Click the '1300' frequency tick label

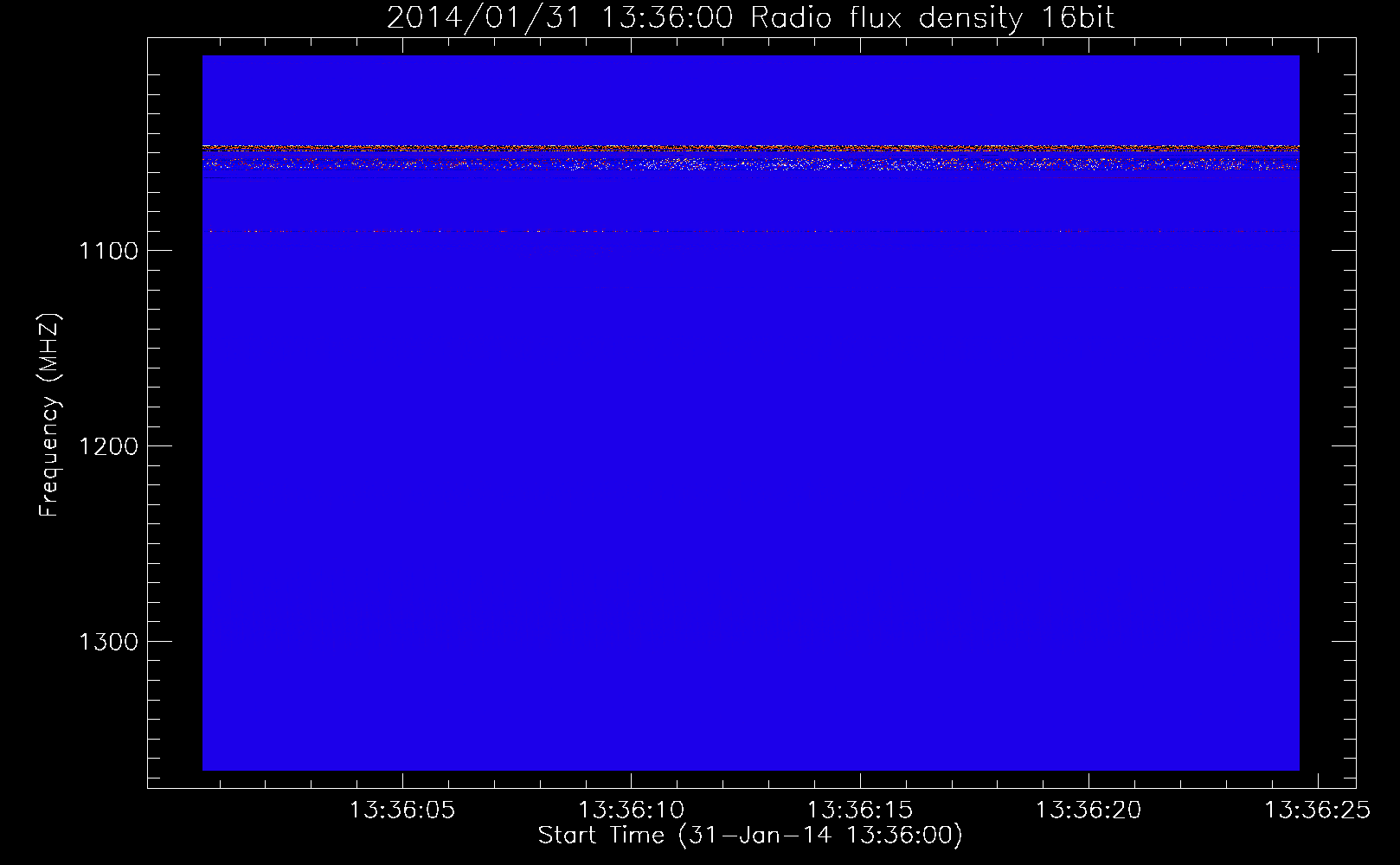tap(109, 642)
